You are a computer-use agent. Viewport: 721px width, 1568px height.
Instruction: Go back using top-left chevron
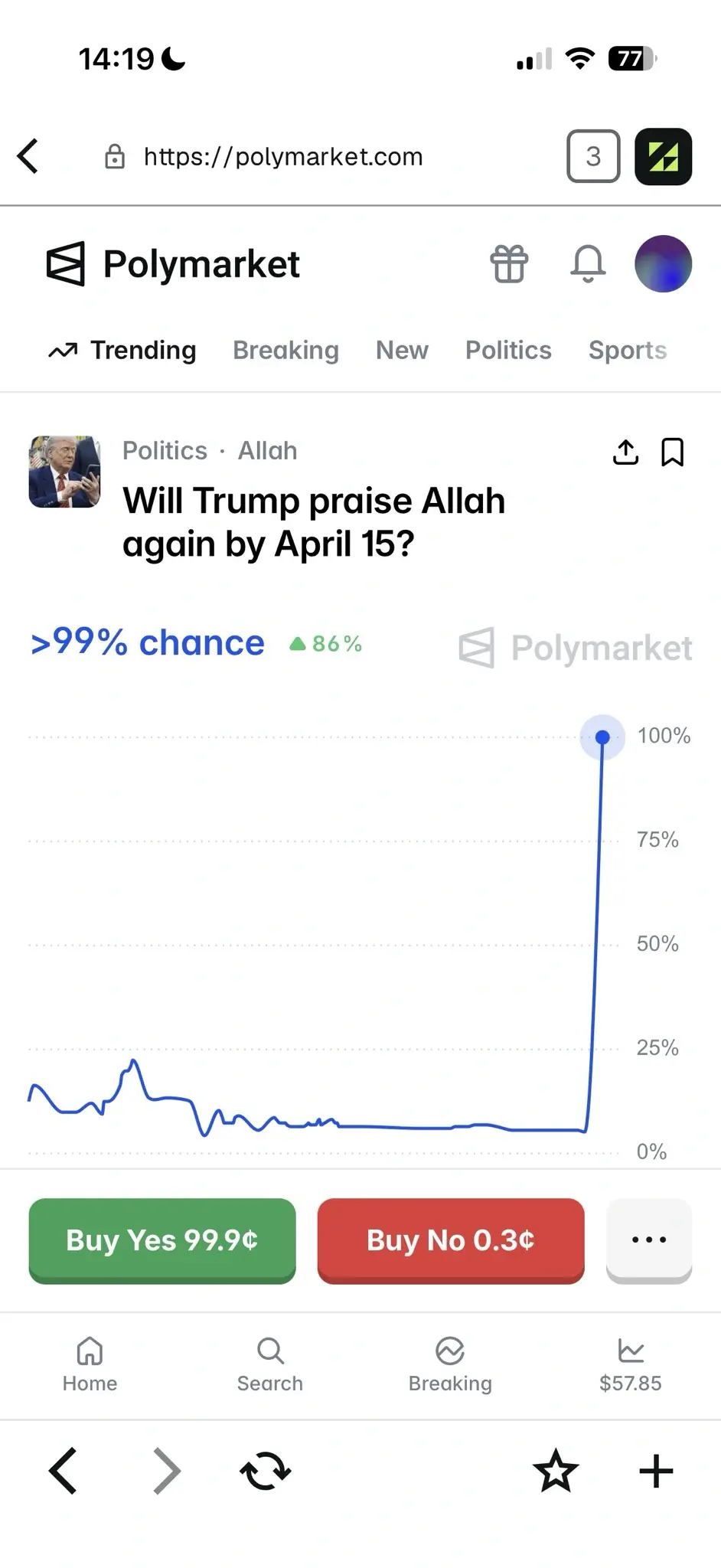(28, 156)
